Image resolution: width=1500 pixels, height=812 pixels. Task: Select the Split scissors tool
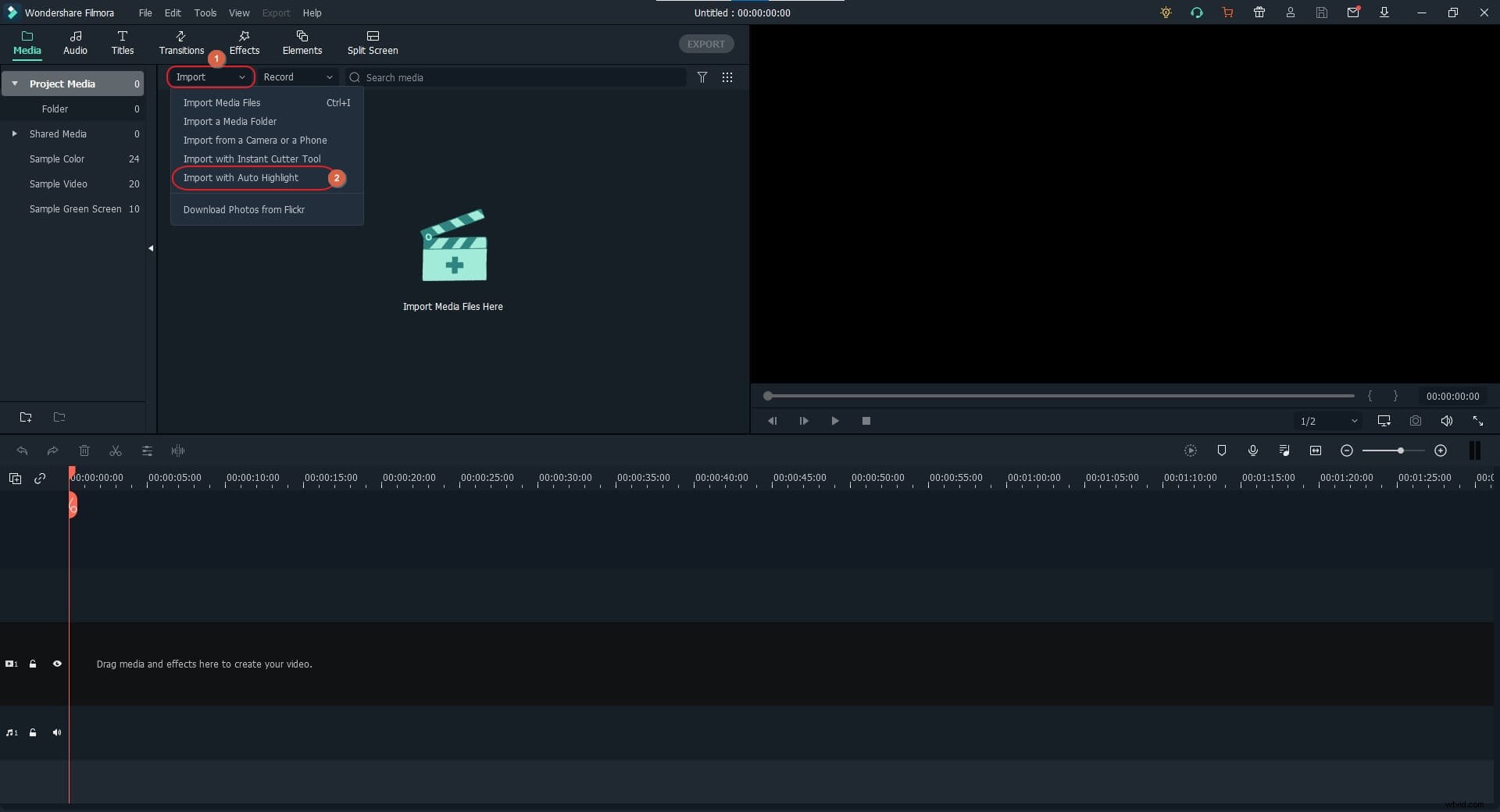pyautogui.click(x=115, y=451)
